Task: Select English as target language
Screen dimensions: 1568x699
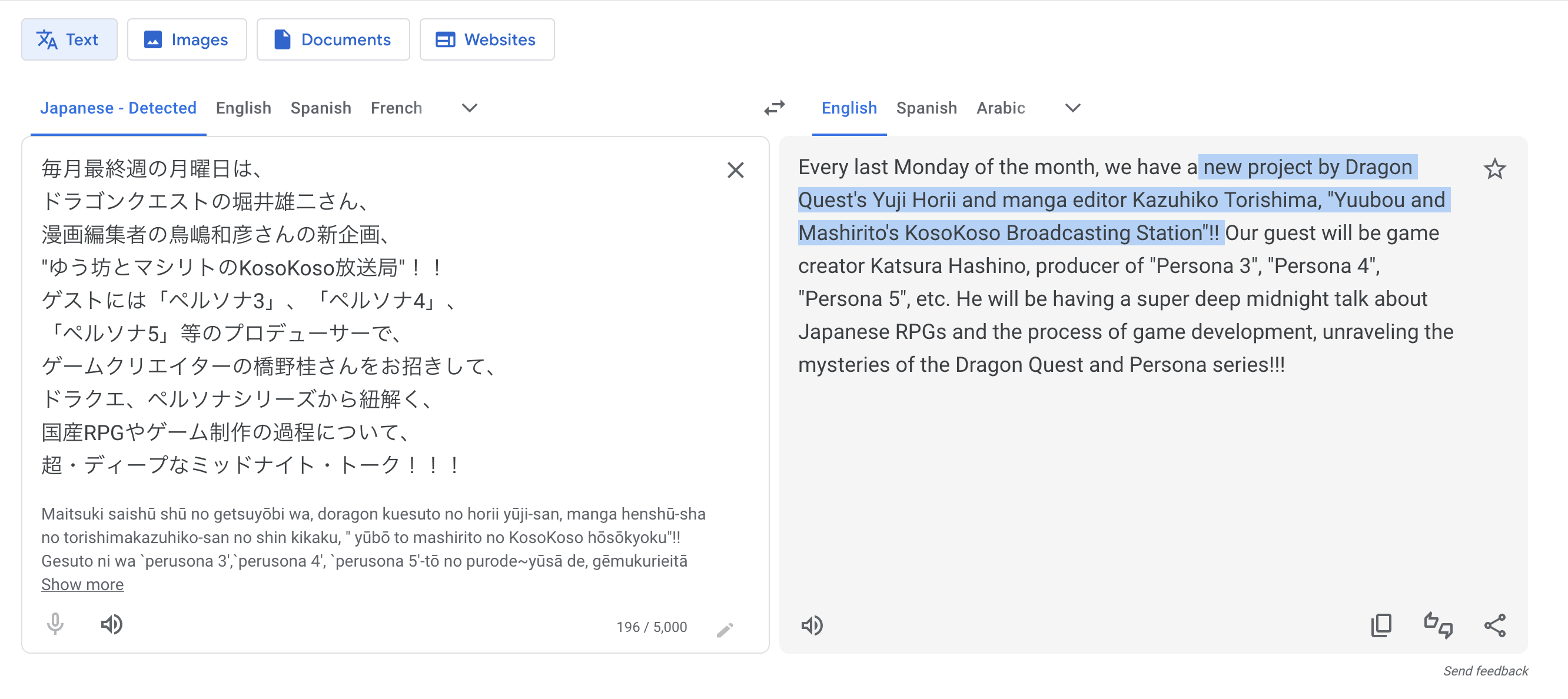Action: tap(849, 108)
